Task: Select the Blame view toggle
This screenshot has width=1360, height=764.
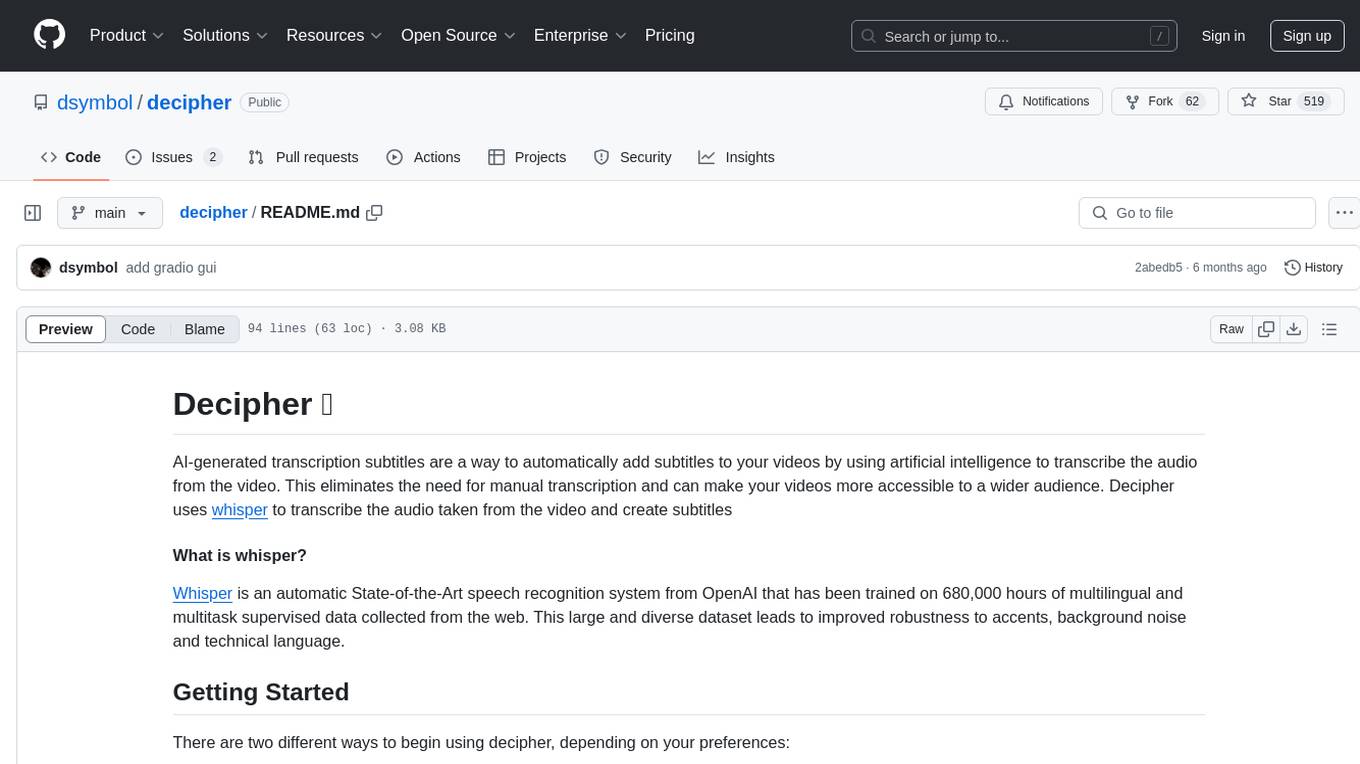Action: (x=204, y=329)
